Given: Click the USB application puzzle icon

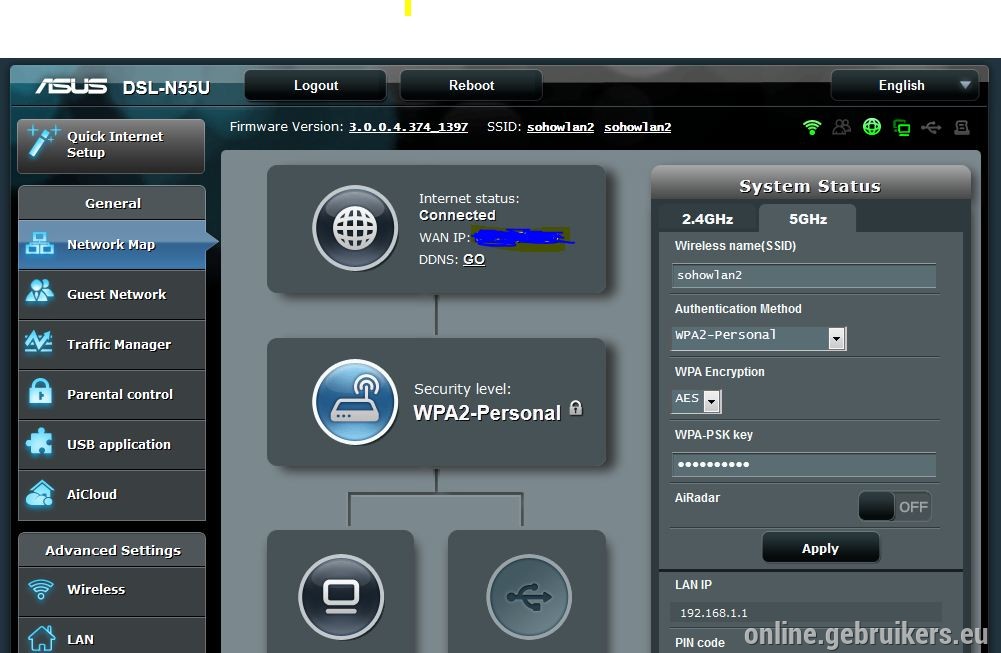Looking at the screenshot, I should point(40,442).
